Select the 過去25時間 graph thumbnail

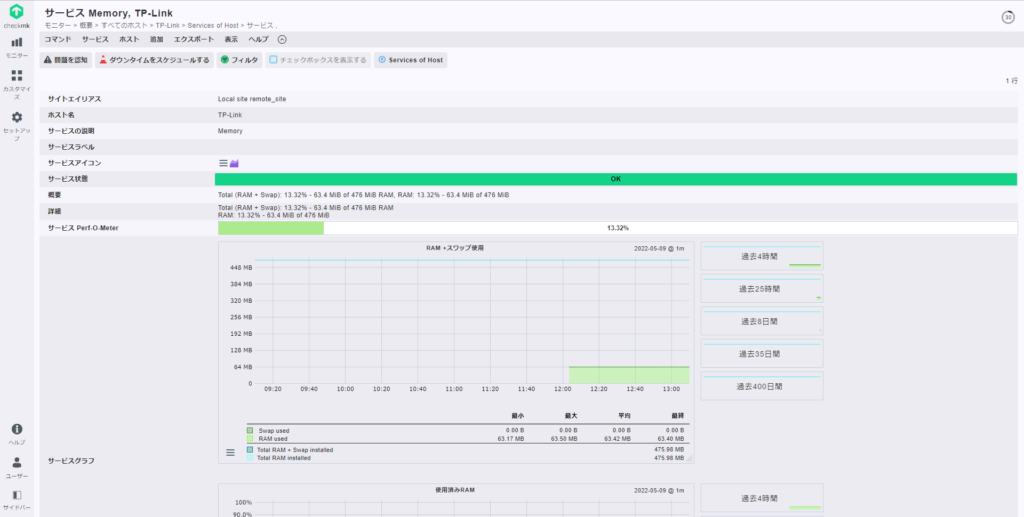(x=761, y=289)
